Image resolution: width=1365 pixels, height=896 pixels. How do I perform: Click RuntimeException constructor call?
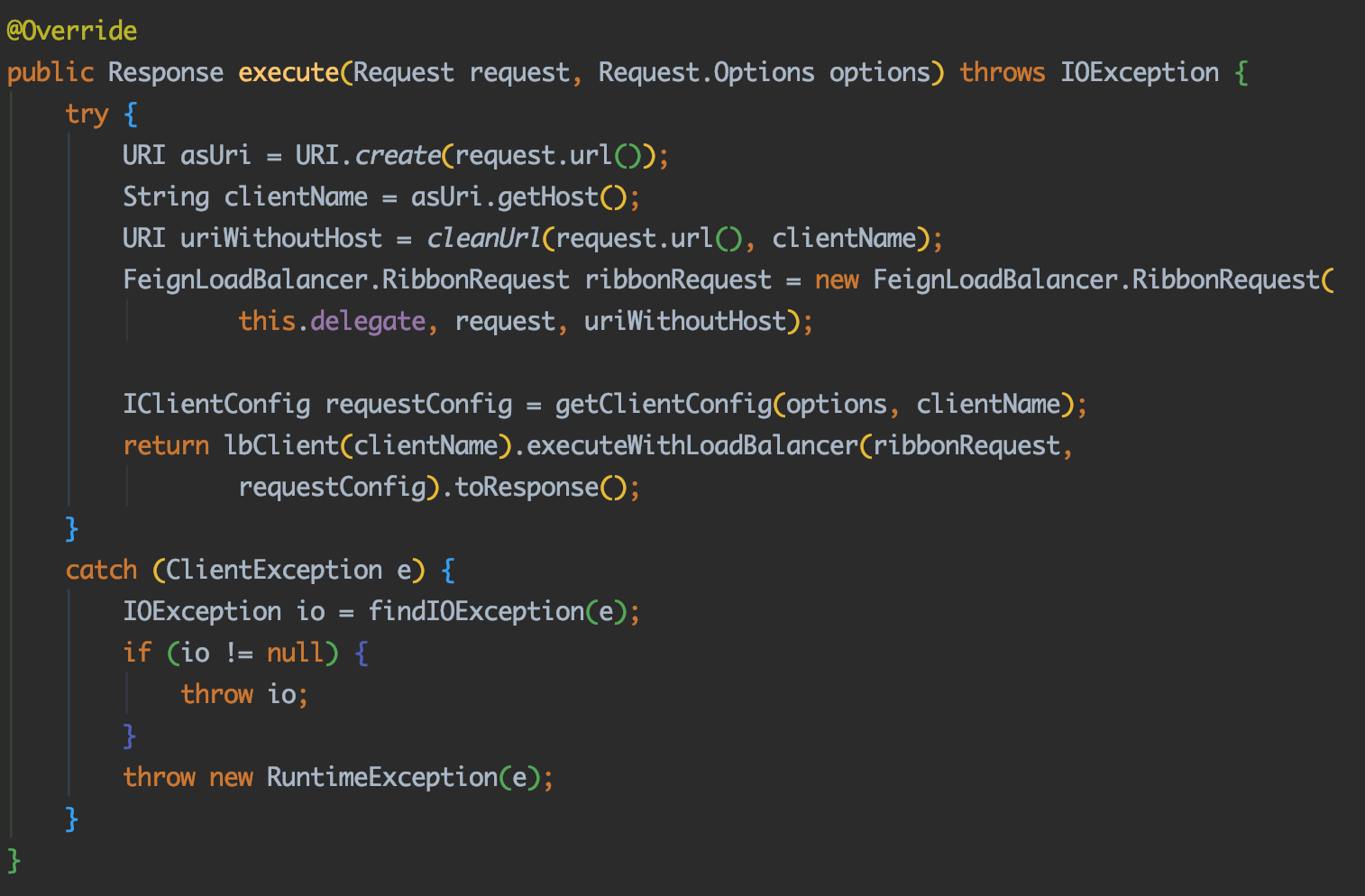(382, 777)
